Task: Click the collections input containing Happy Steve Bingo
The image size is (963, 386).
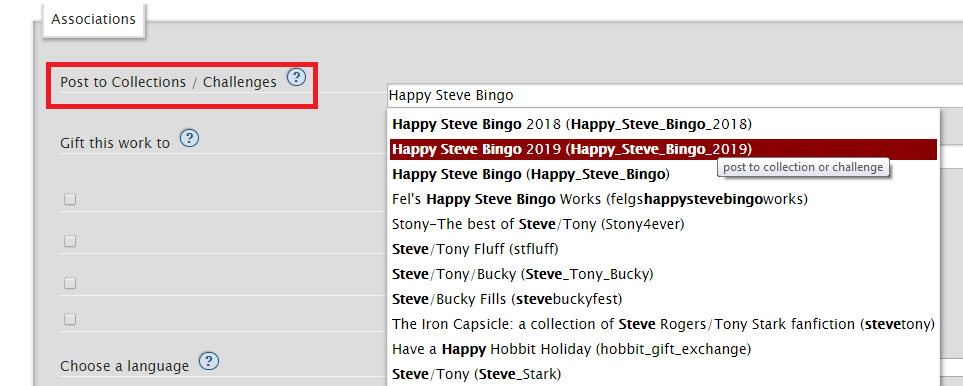Action: (674, 95)
